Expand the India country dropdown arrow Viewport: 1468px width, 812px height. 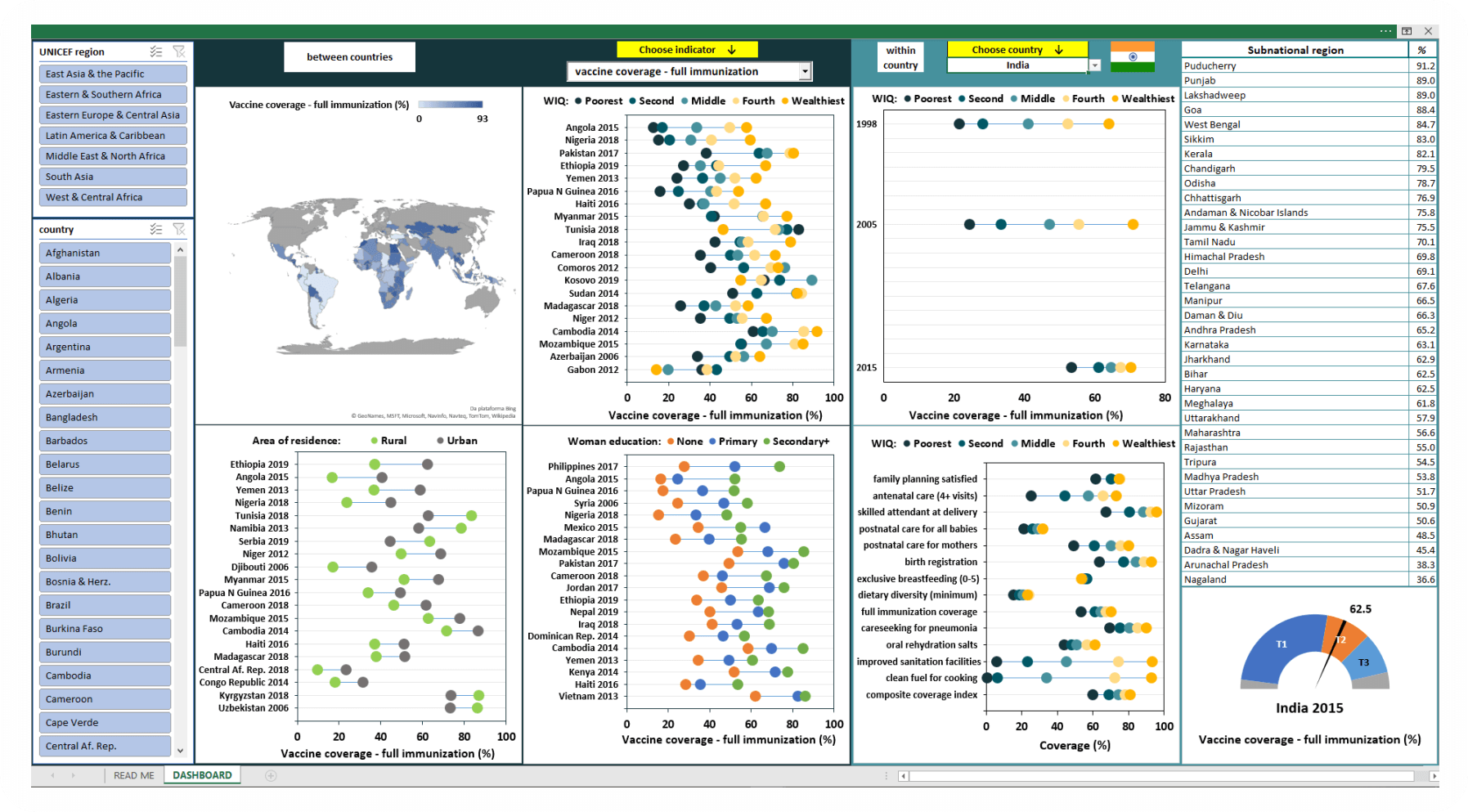click(1095, 65)
